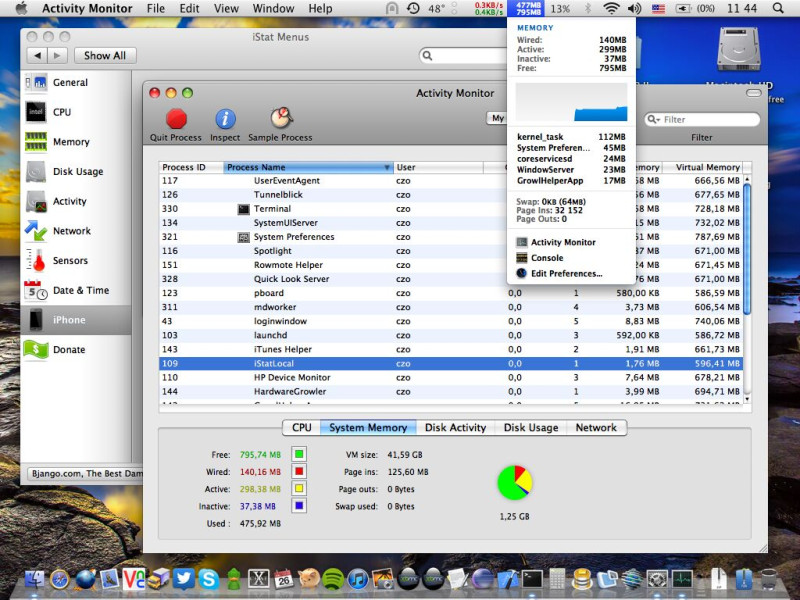Switch to the CPU tab
This screenshot has height=600, width=800.
302,428
